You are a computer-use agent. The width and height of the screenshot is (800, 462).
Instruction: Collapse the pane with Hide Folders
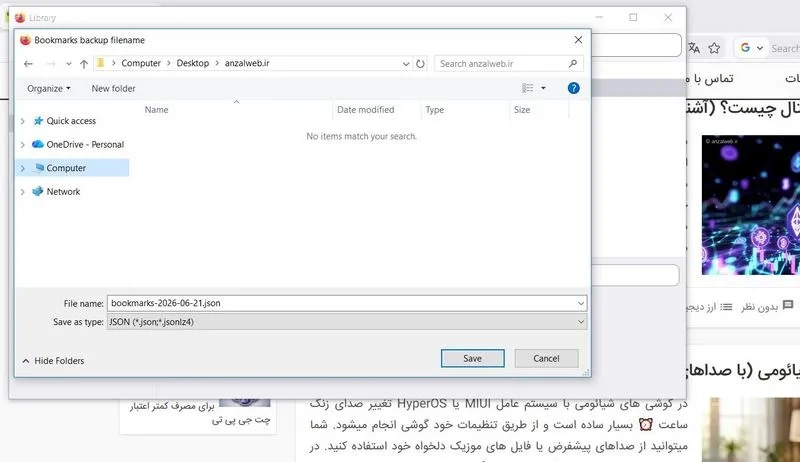53,361
